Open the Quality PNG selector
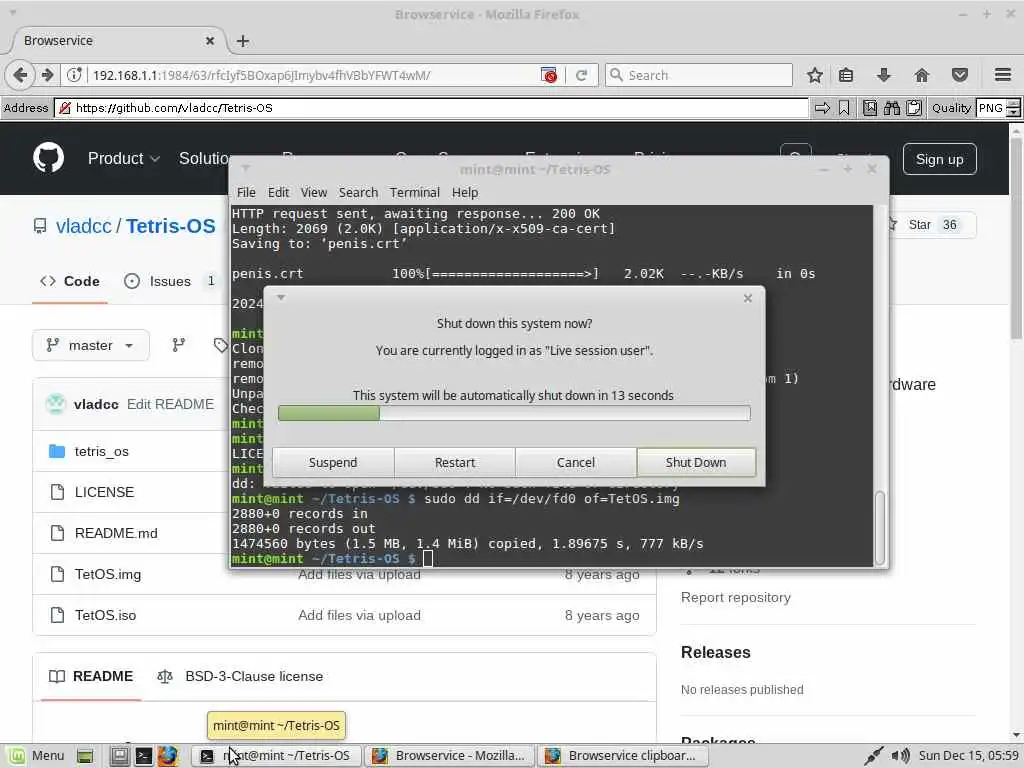1024x768 pixels. pos(997,108)
